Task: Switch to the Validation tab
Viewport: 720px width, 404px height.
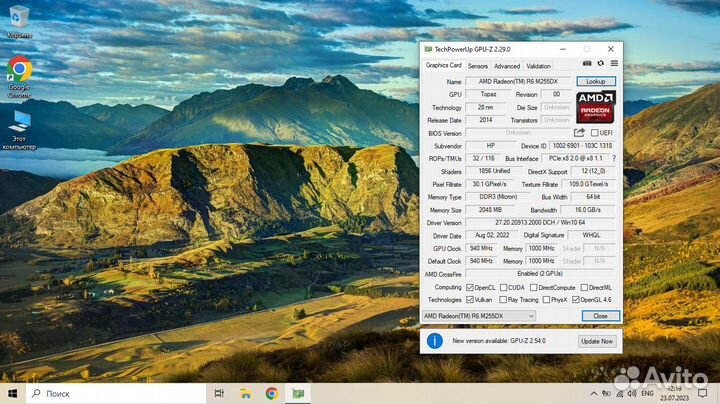Action: [x=538, y=66]
